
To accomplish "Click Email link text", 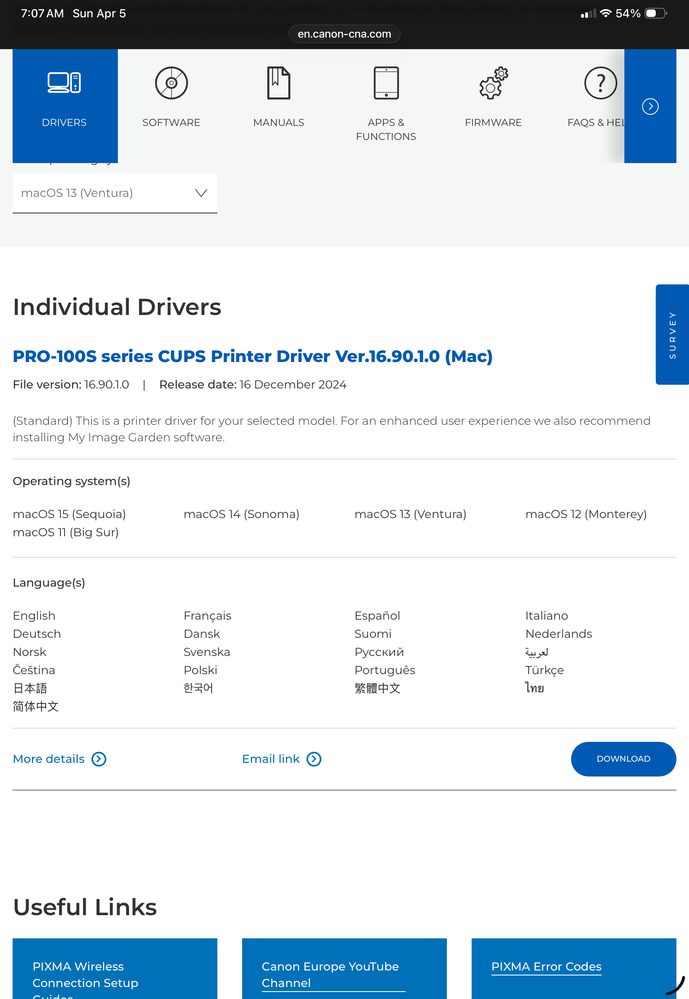I will 271,759.
